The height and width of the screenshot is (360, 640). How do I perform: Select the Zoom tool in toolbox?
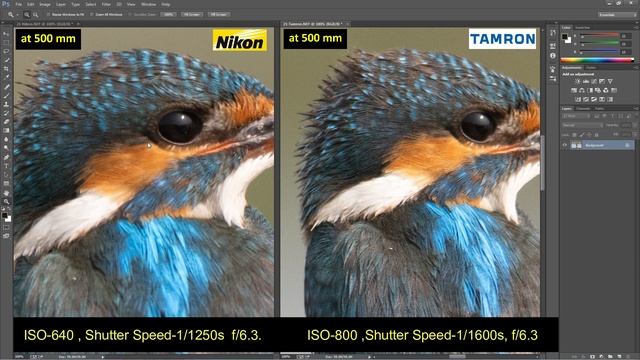pyautogui.click(x=6, y=201)
